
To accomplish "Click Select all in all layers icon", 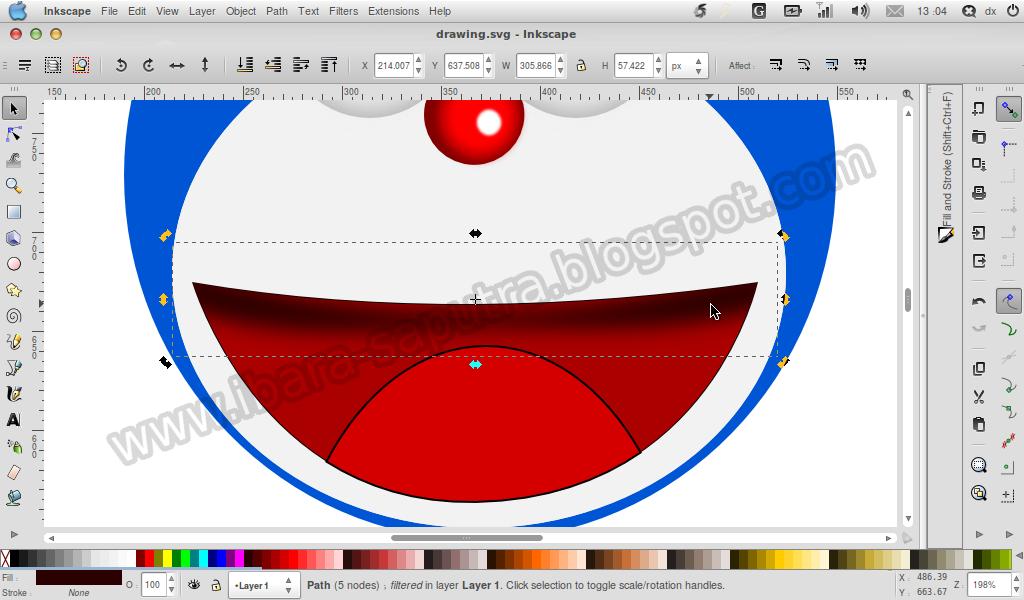I will tap(53, 65).
